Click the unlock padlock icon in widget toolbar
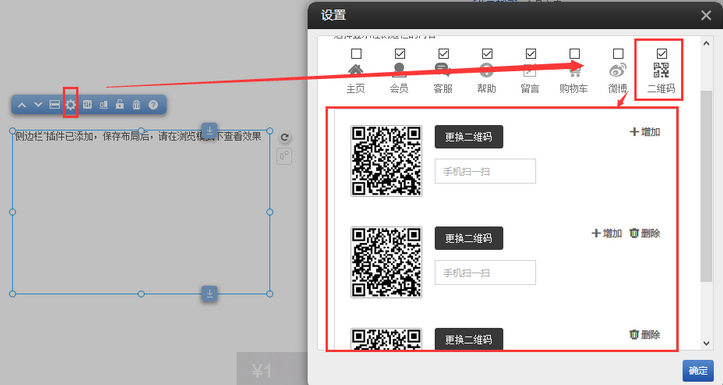The width and height of the screenshot is (723, 385). (x=120, y=104)
